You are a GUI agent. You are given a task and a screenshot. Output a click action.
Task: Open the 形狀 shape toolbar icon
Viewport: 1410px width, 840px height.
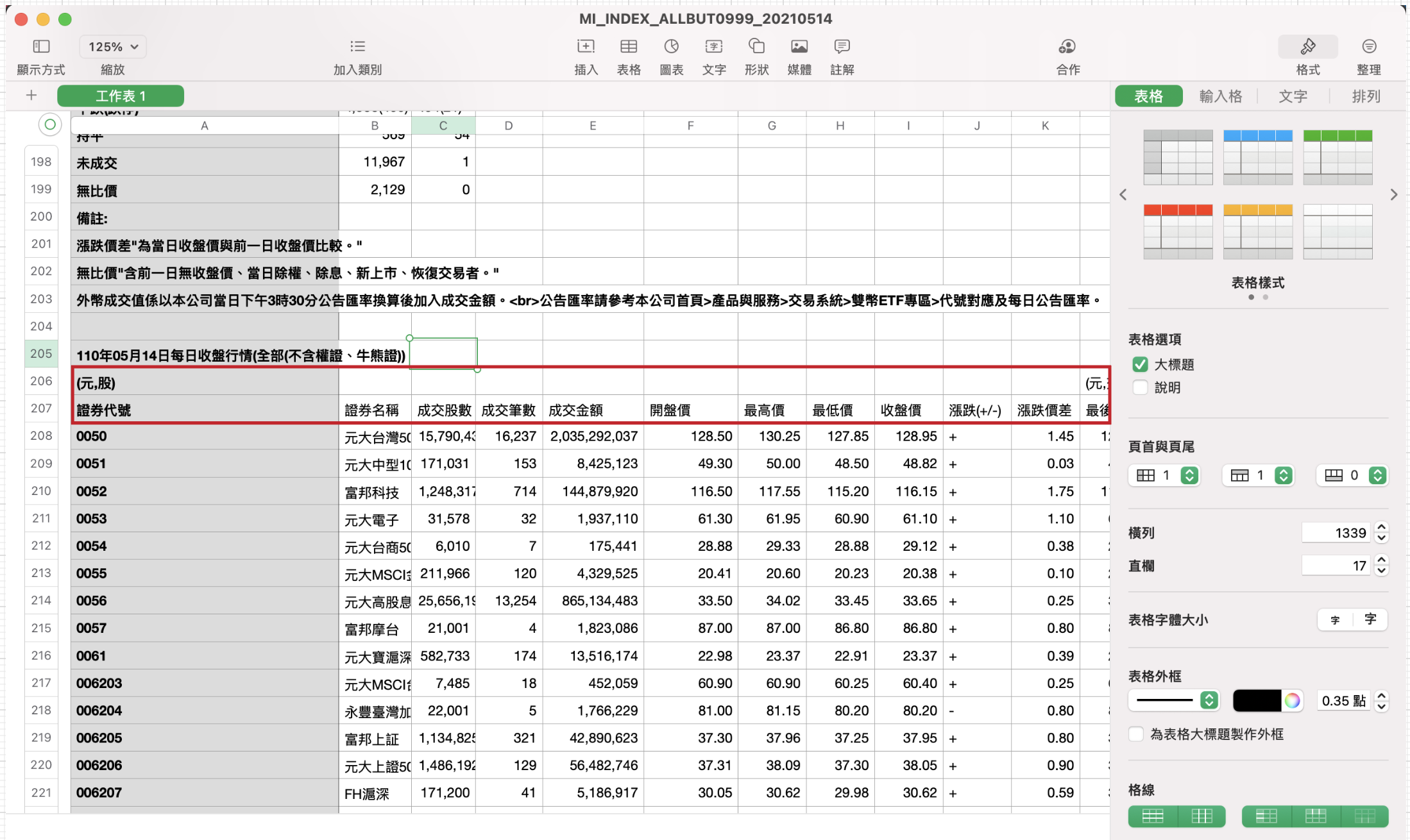pyautogui.click(x=756, y=46)
